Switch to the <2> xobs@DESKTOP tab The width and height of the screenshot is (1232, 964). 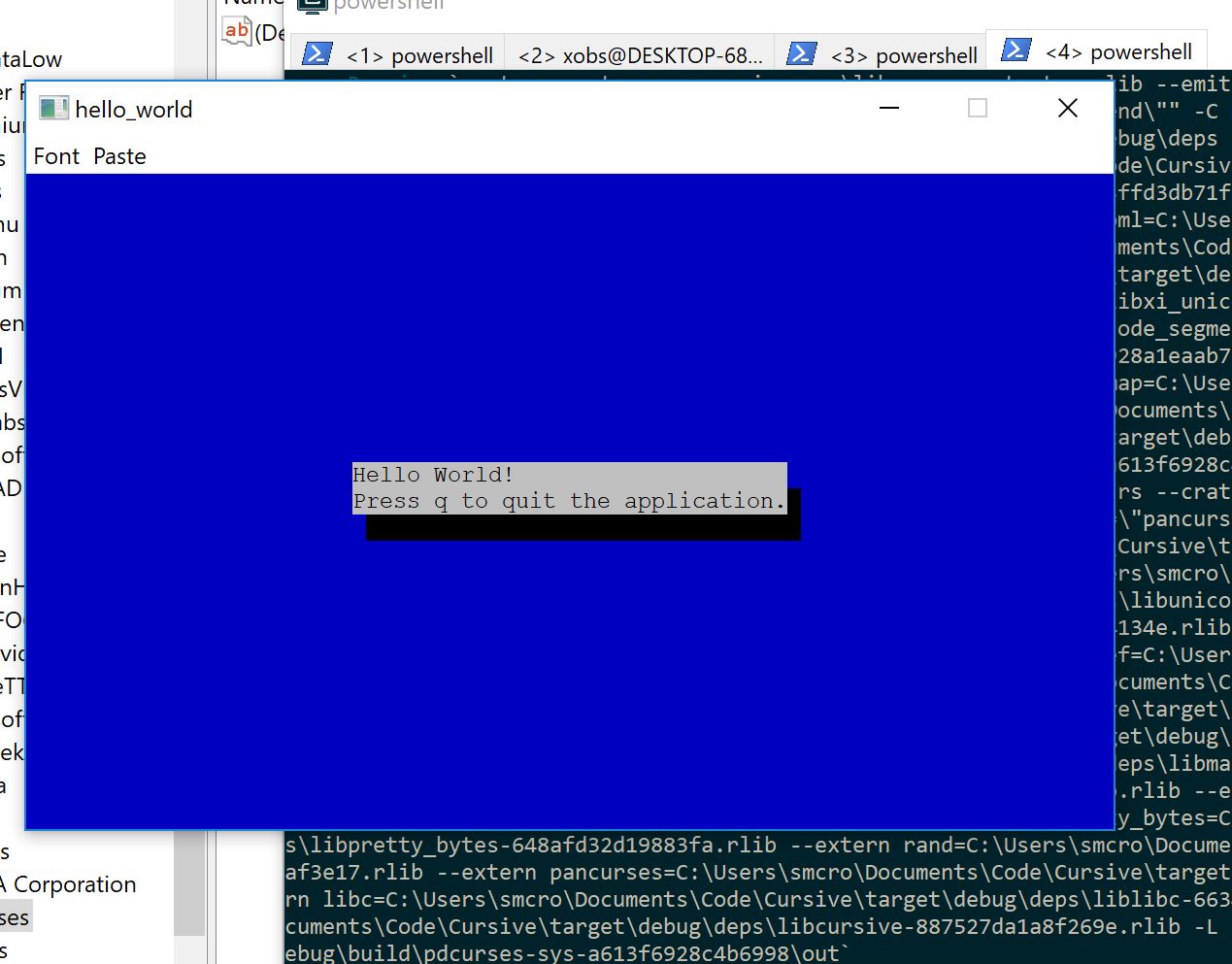pos(640,54)
